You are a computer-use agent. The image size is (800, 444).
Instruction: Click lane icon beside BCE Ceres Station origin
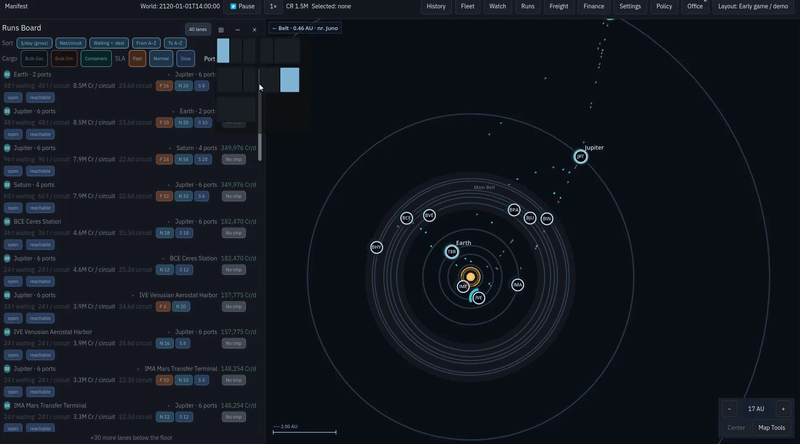pyautogui.click(x=7, y=221)
